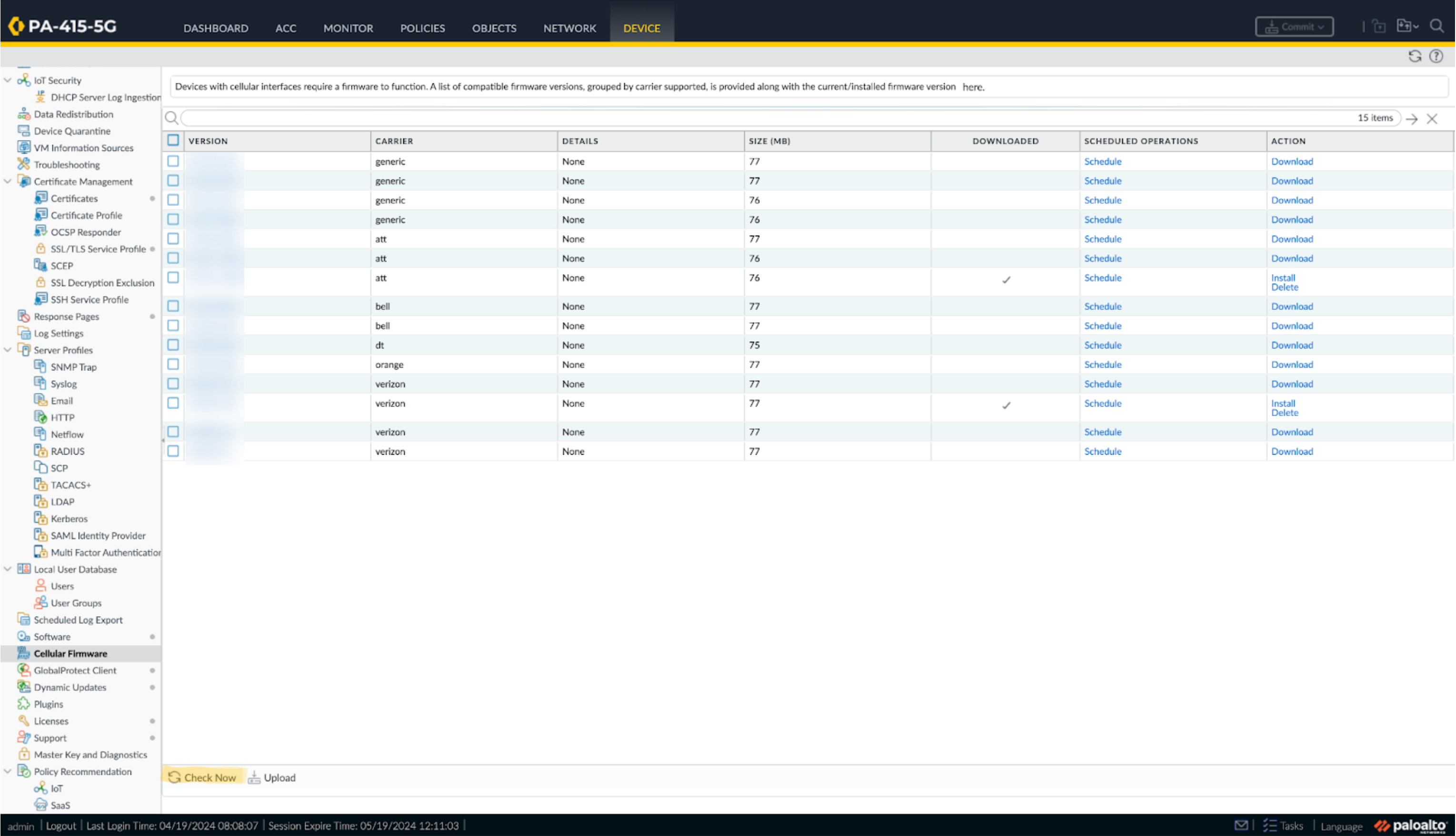
Task: Click the 'here' link in info banner
Action: [972, 87]
